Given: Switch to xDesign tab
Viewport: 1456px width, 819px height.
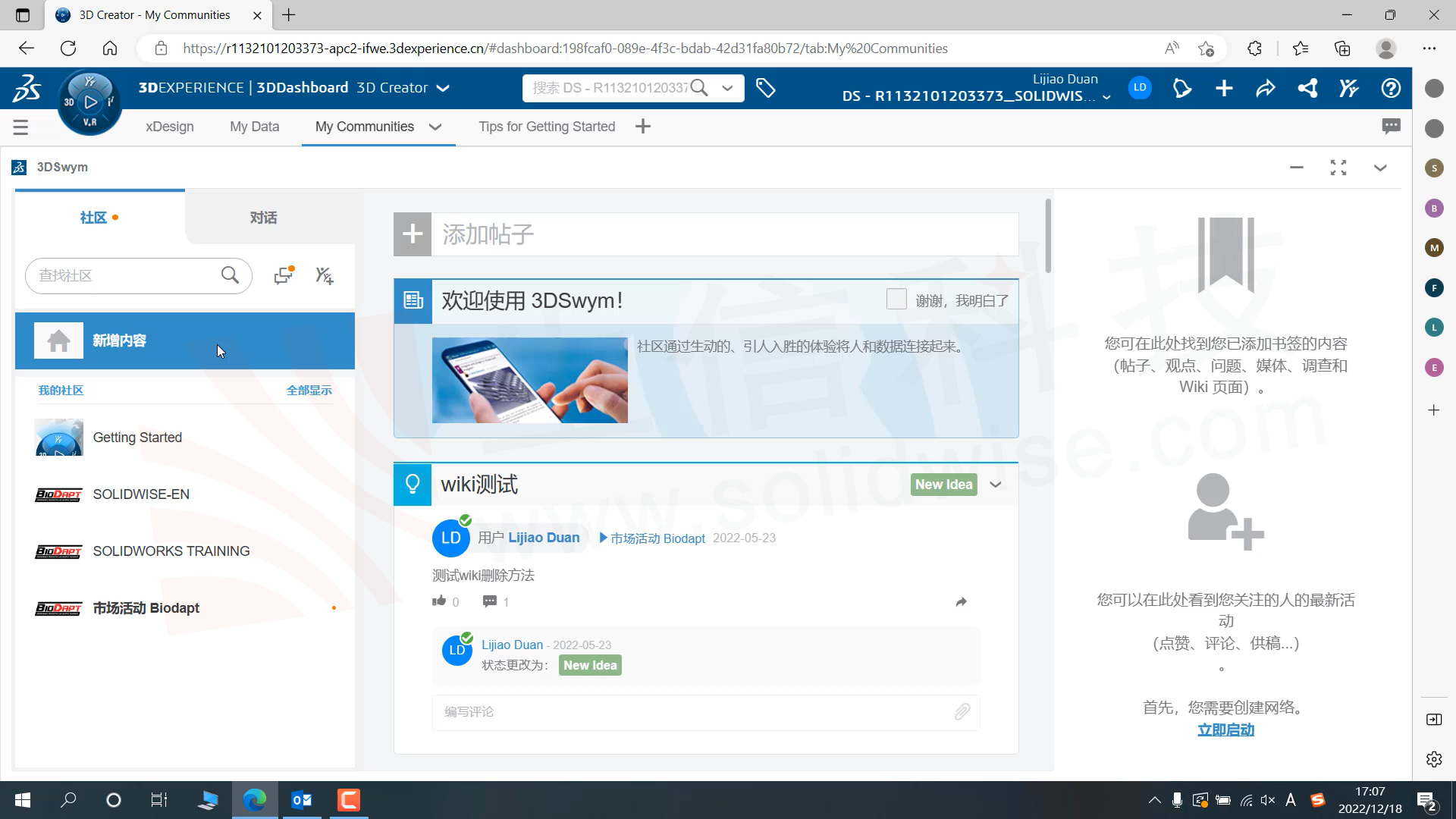Looking at the screenshot, I should 170,127.
